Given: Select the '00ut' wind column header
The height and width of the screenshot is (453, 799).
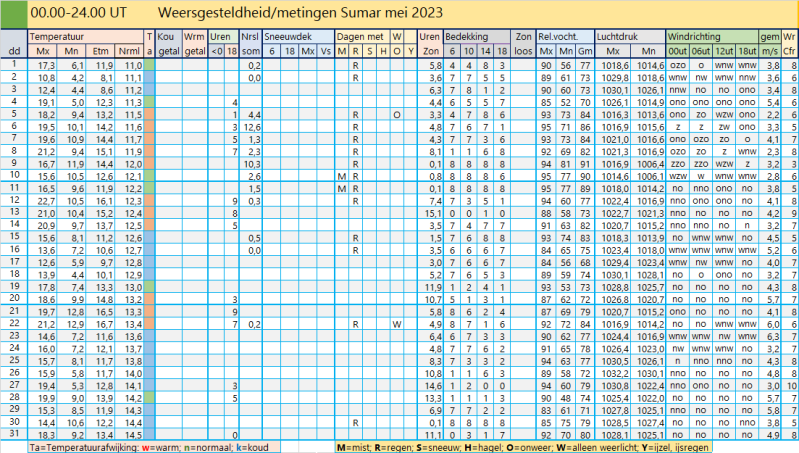Looking at the screenshot, I should coord(678,51).
